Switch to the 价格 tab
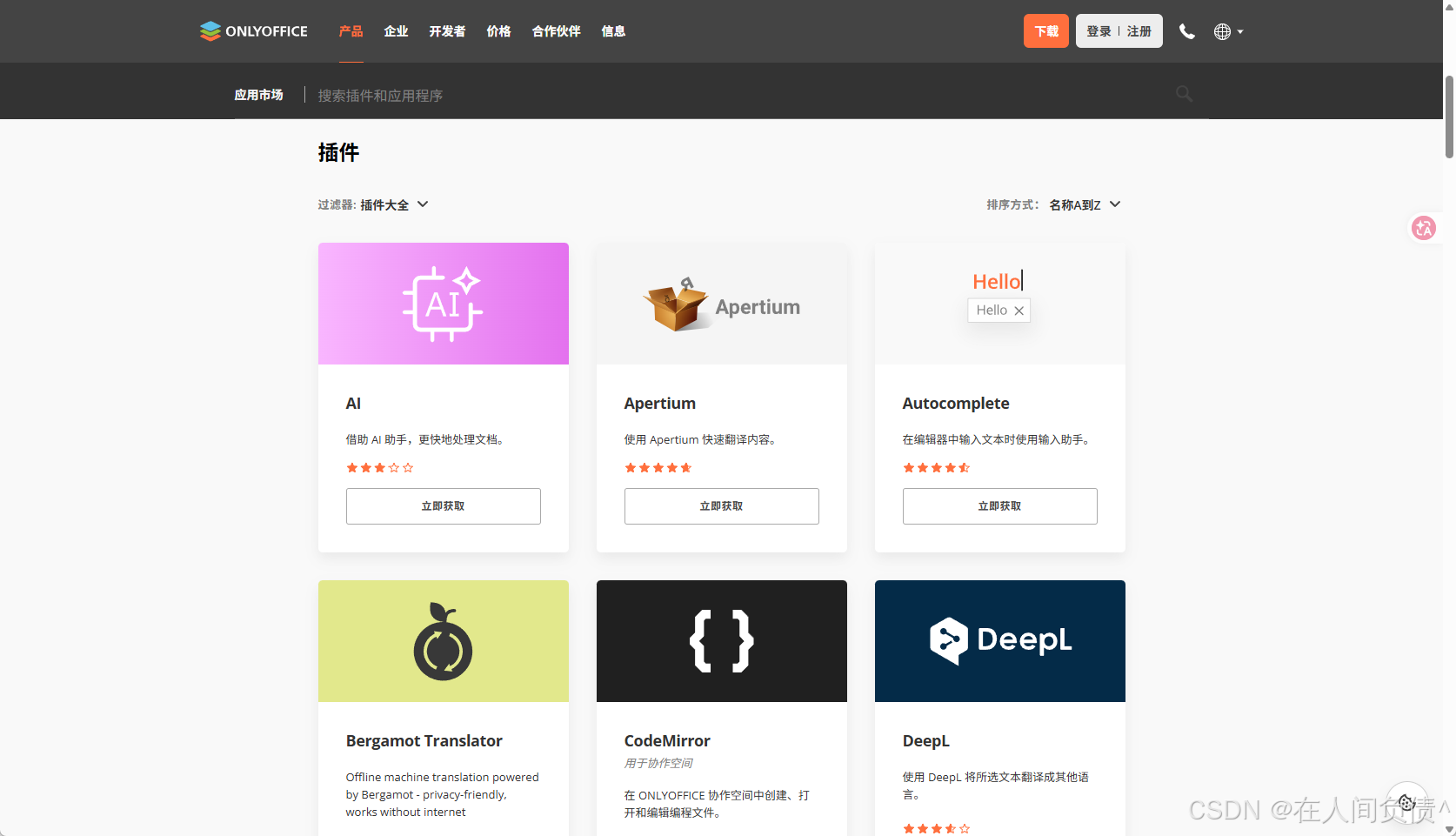1456x836 pixels. click(x=498, y=31)
